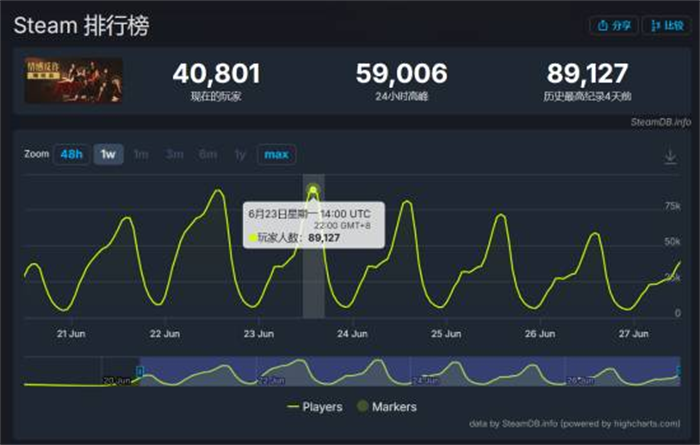Click the 27 Jun axis label
This screenshot has width=700, height=445.
click(x=633, y=334)
